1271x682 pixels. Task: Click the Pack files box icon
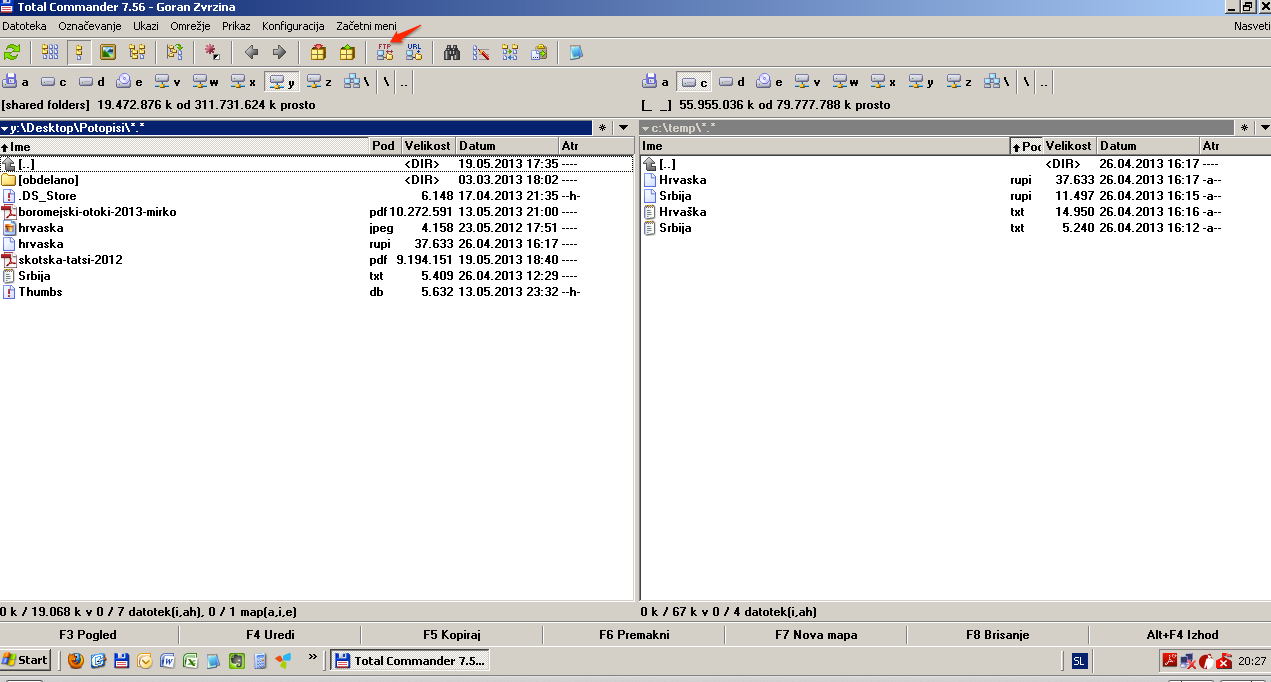pyautogui.click(x=318, y=52)
